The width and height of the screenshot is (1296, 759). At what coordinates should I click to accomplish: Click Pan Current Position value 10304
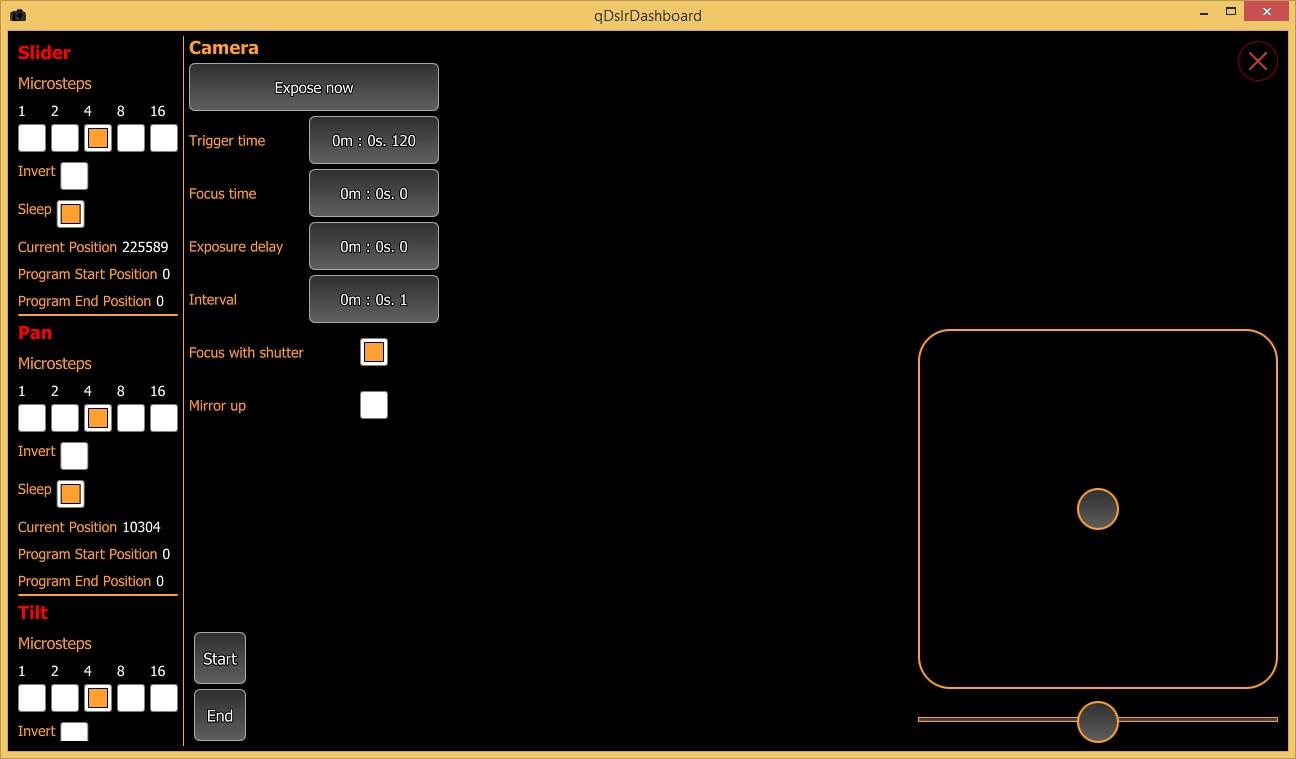tap(141, 527)
